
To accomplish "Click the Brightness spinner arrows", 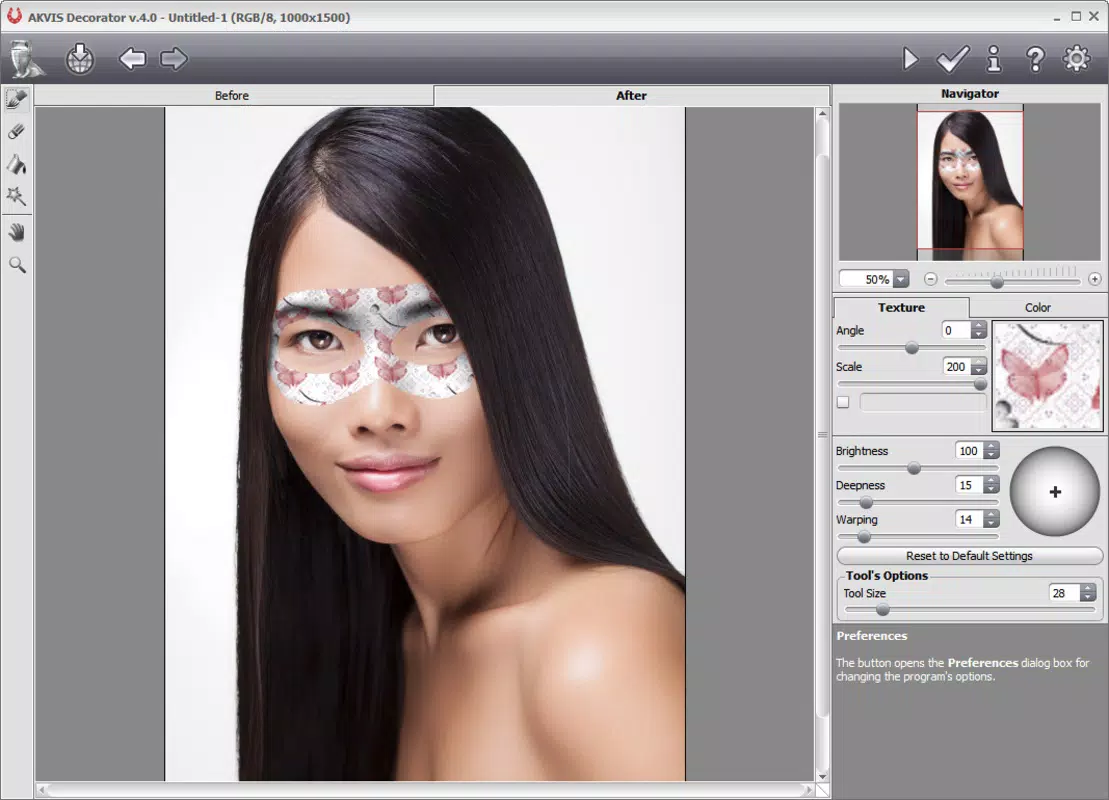I will (x=992, y=451).
